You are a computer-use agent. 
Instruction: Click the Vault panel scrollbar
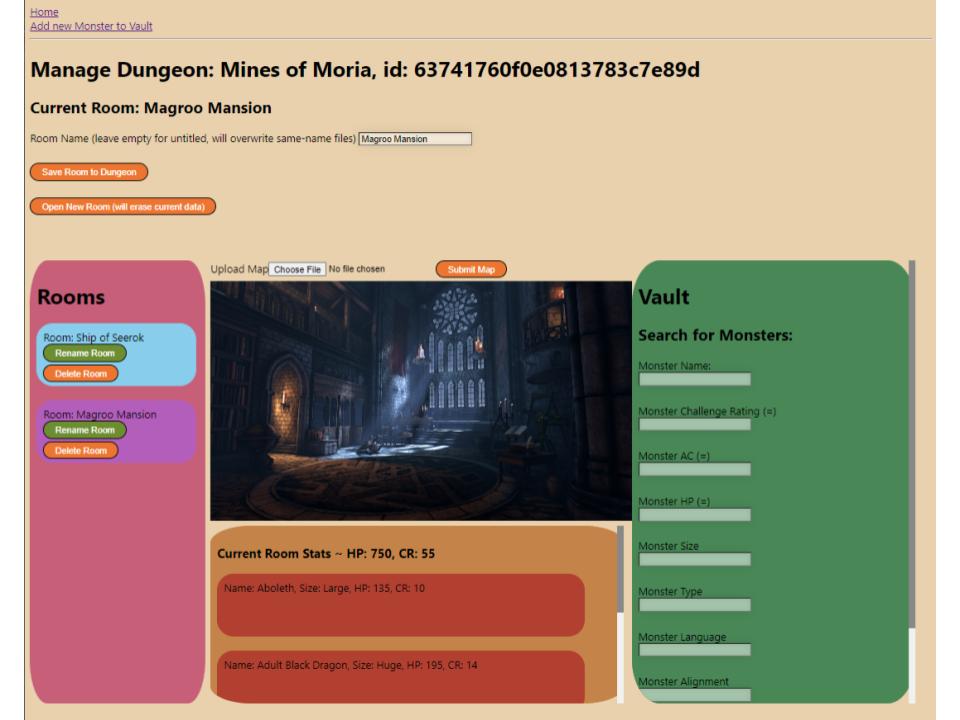[912, 444]
